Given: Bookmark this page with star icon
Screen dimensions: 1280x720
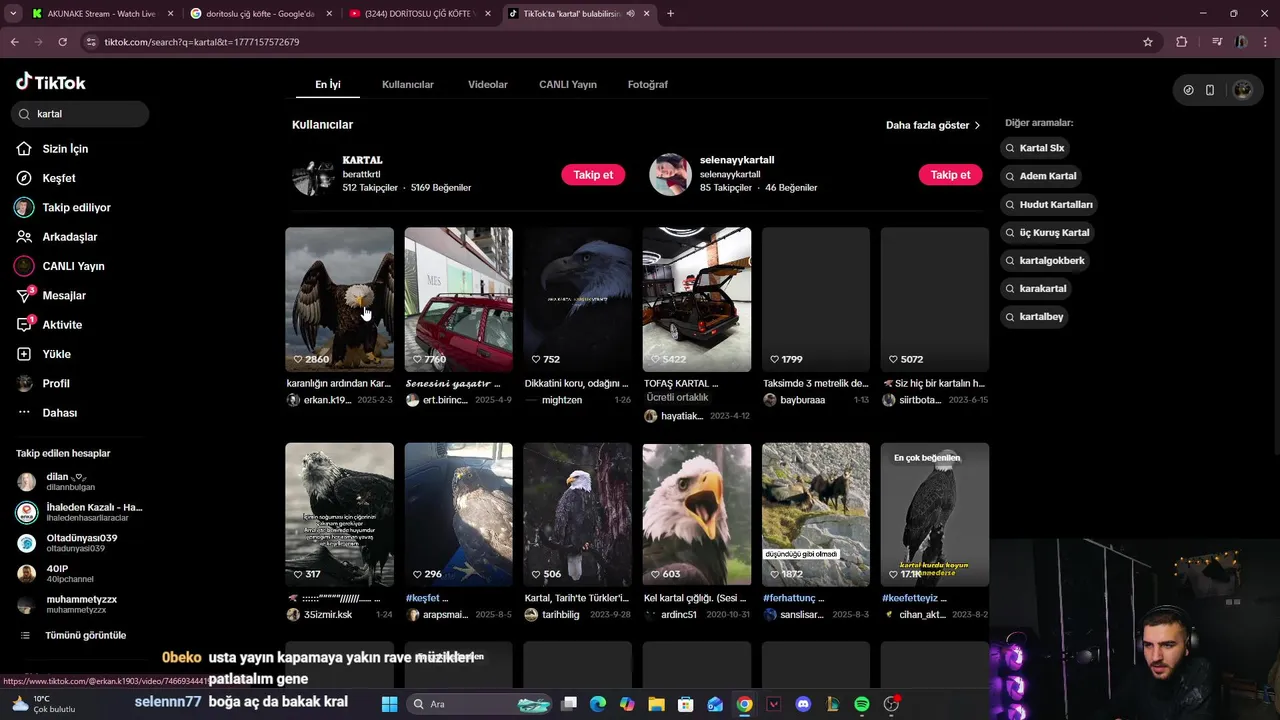Looking at the screenshot, I should pyautogui.click(x=1148, y=42).
